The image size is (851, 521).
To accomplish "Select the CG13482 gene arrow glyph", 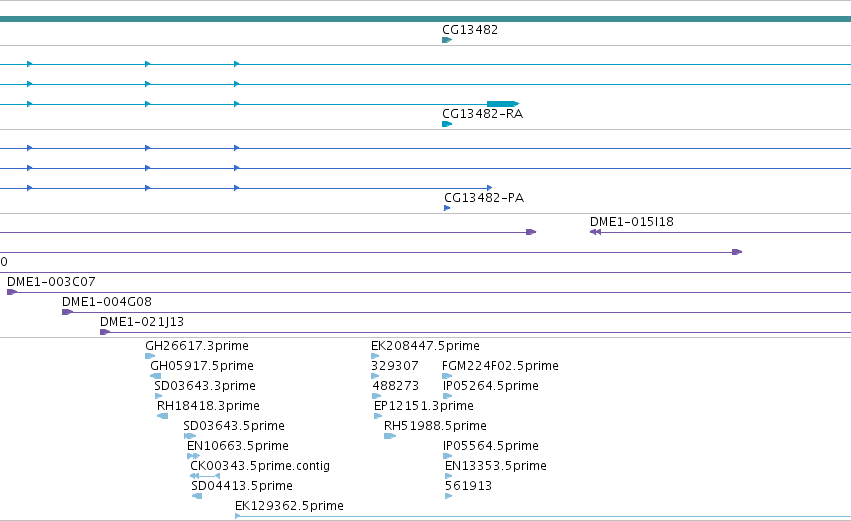I will (x=447, y=40).
